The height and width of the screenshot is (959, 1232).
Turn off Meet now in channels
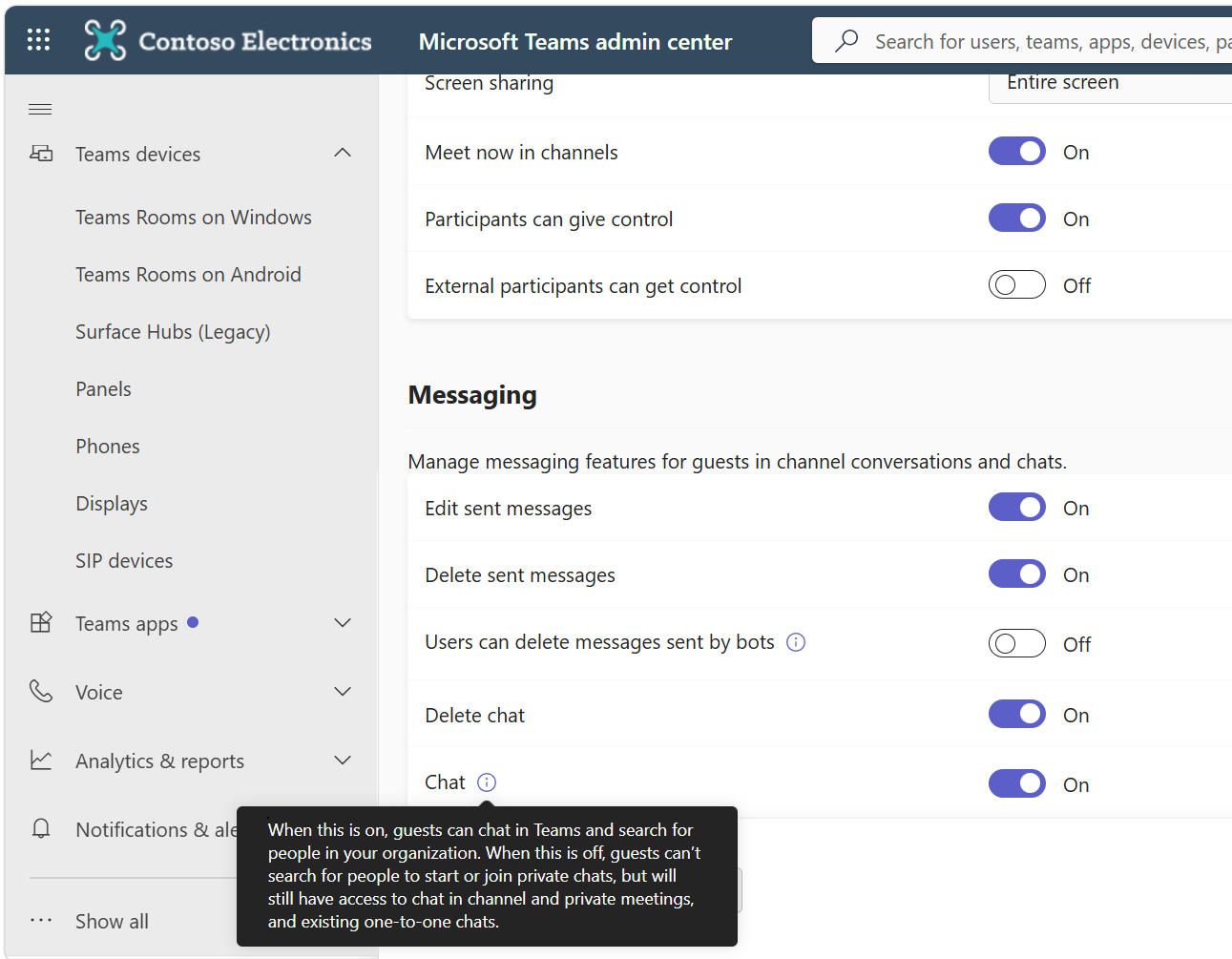tap(1017, 152)
